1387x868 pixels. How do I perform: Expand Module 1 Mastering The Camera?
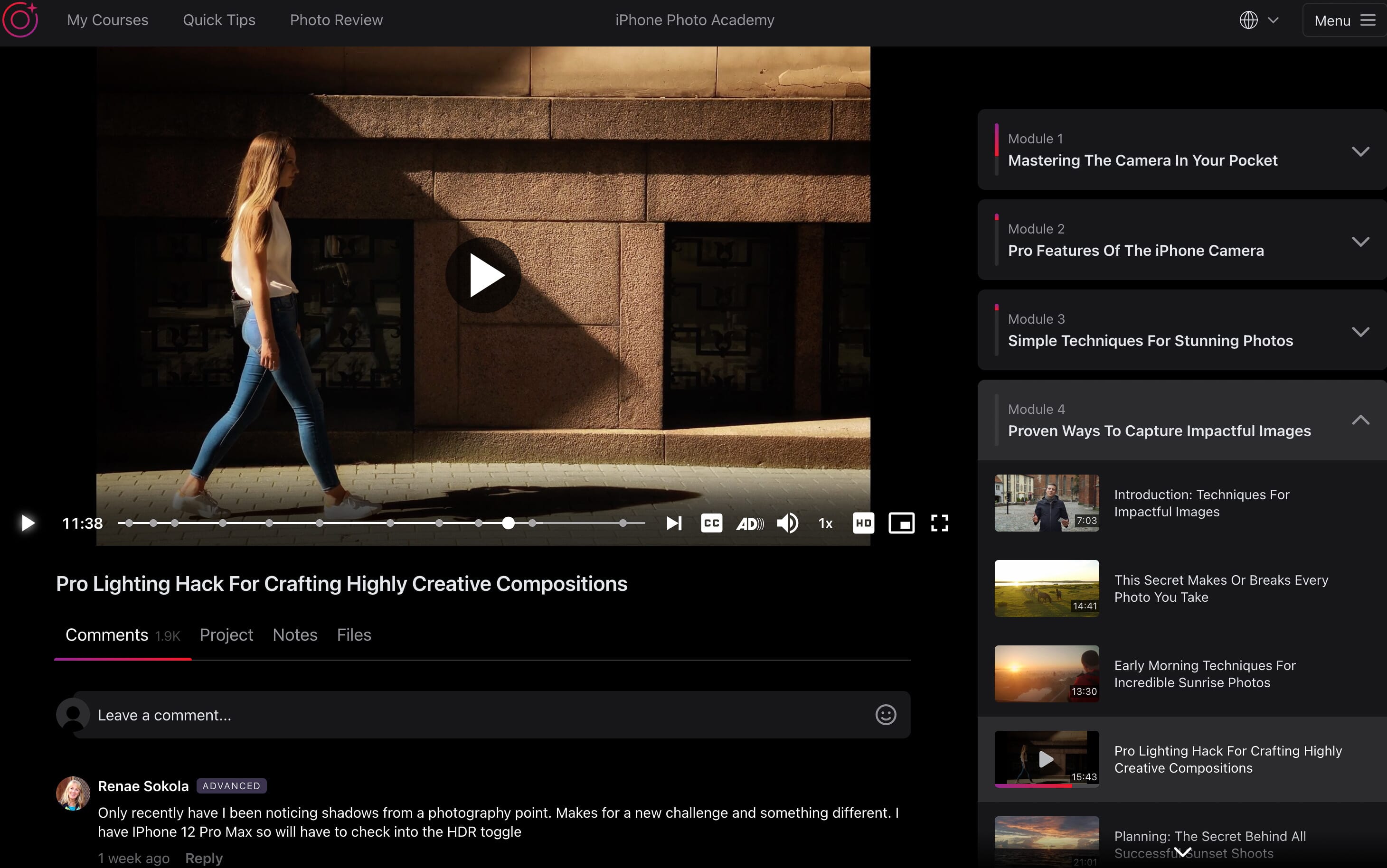1361,150
